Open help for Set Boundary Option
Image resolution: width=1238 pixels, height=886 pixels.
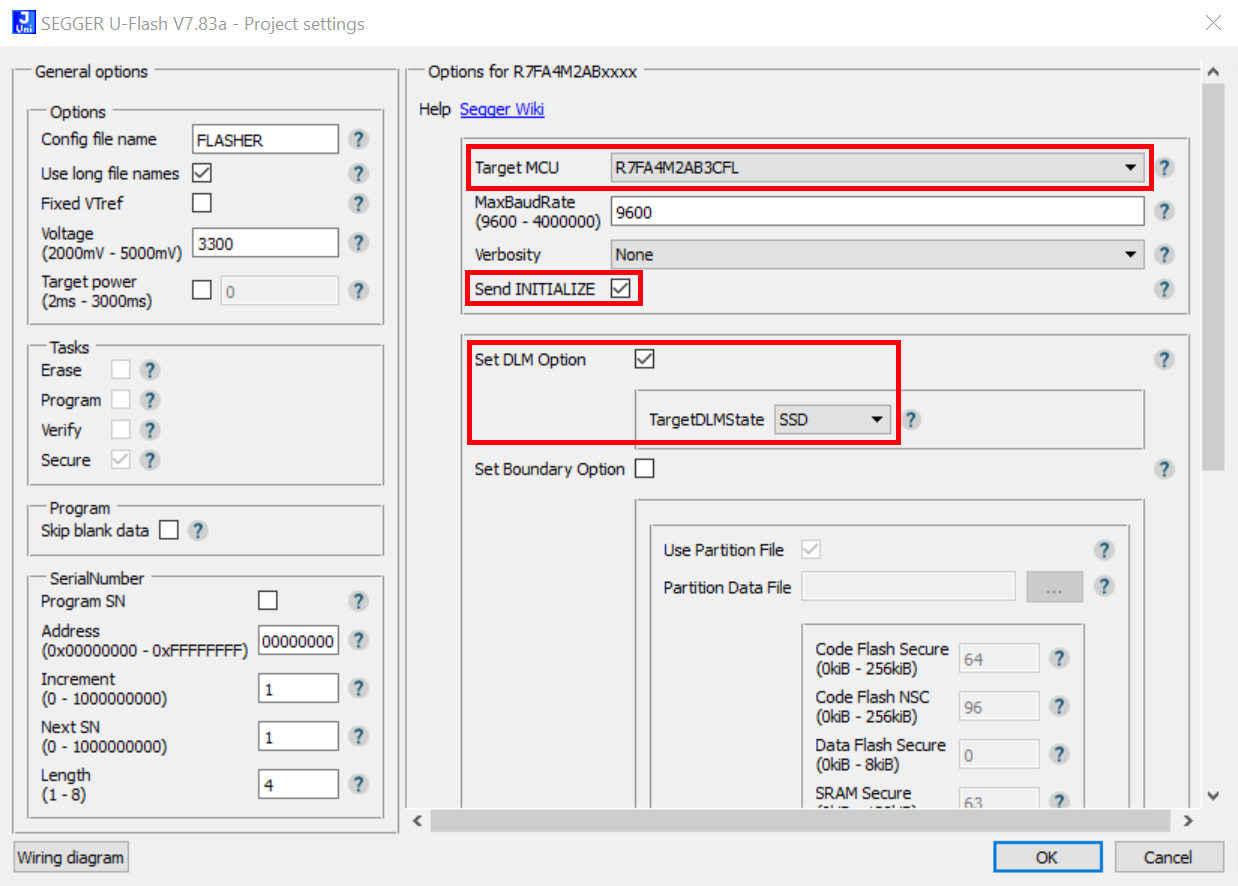[x=1164, y=469]
